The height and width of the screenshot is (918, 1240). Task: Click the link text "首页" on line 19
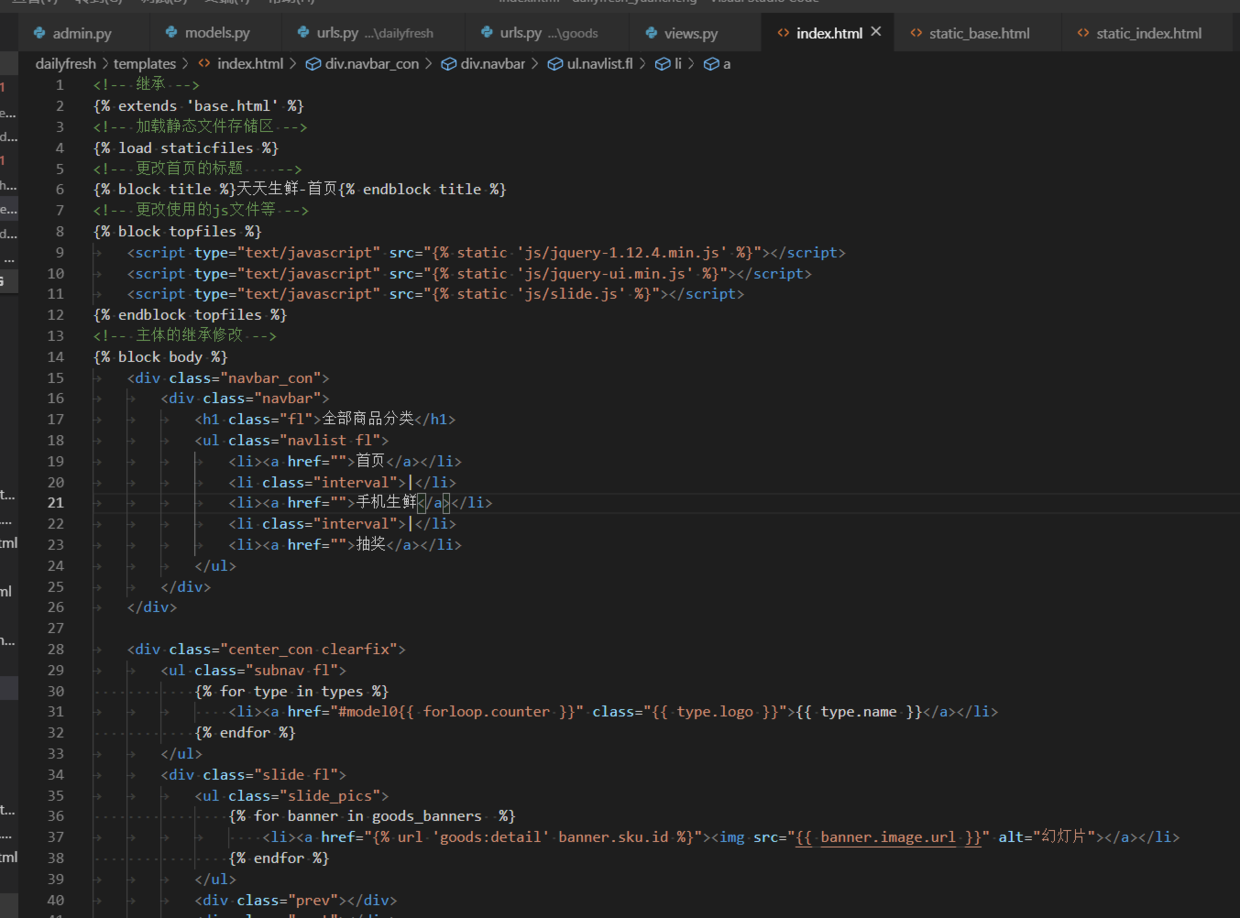371,461
